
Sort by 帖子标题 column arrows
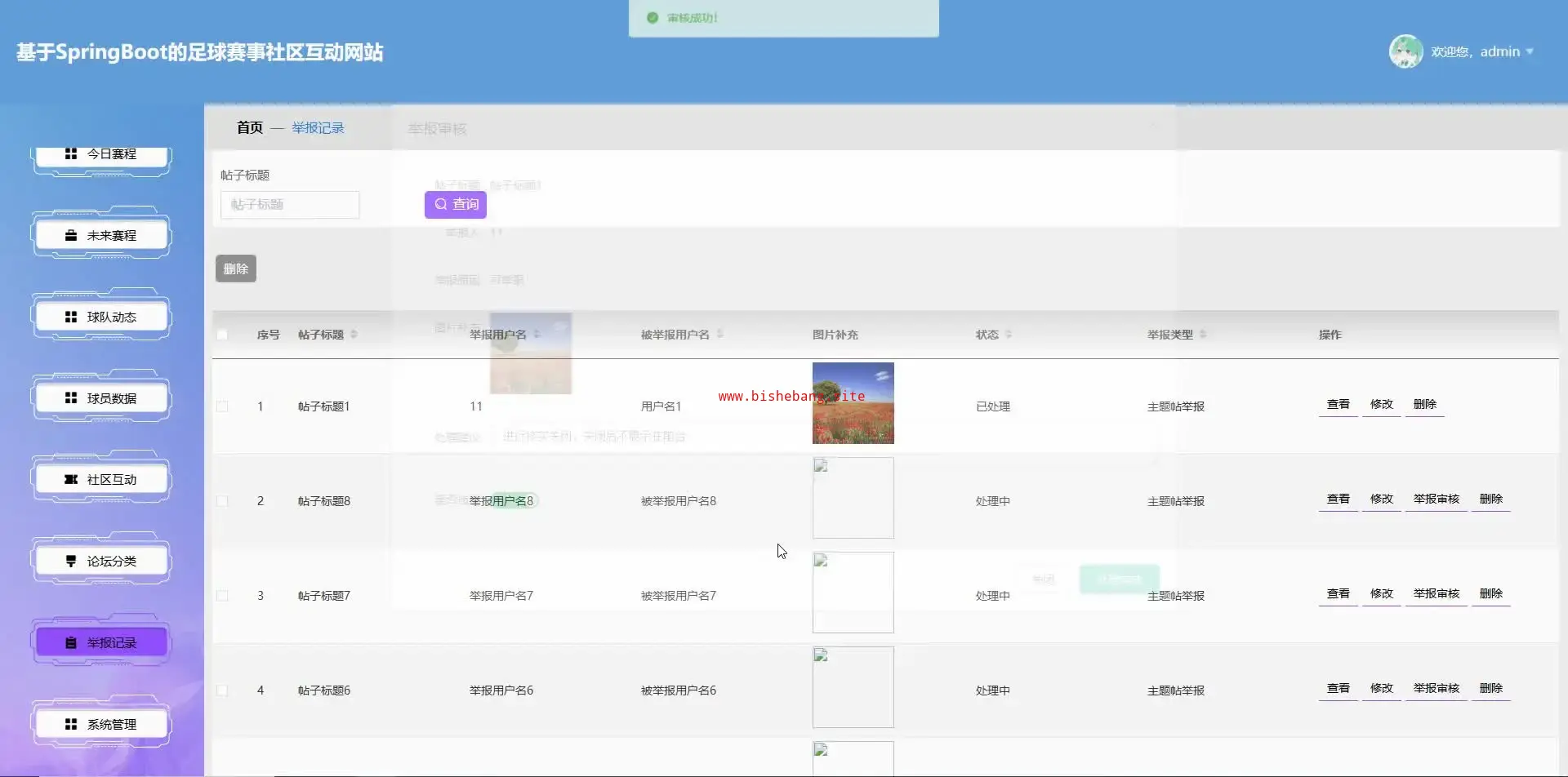click(x=354, y=335)
